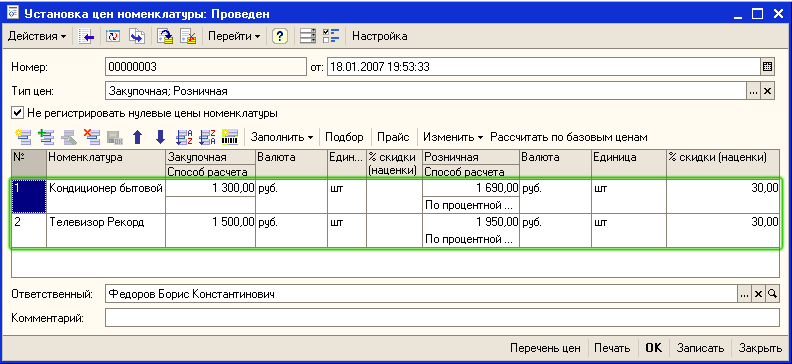Click the column list settings icon
Viewport: 792px width, 364px height.
coord(308,36)
